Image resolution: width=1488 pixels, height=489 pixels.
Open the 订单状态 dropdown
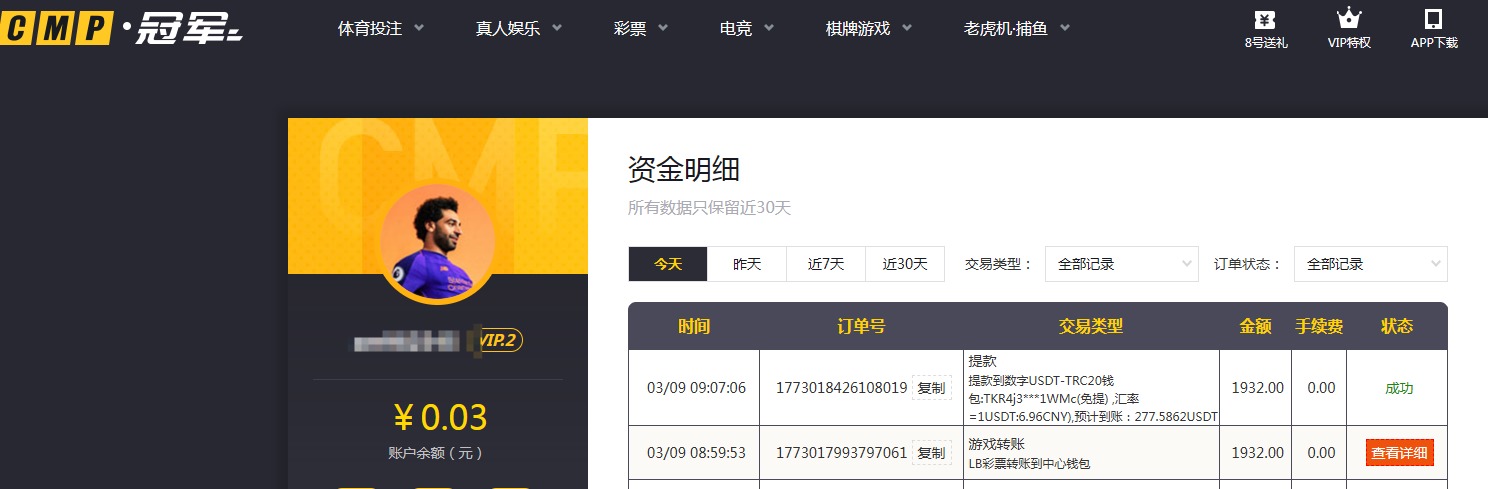1370,264
